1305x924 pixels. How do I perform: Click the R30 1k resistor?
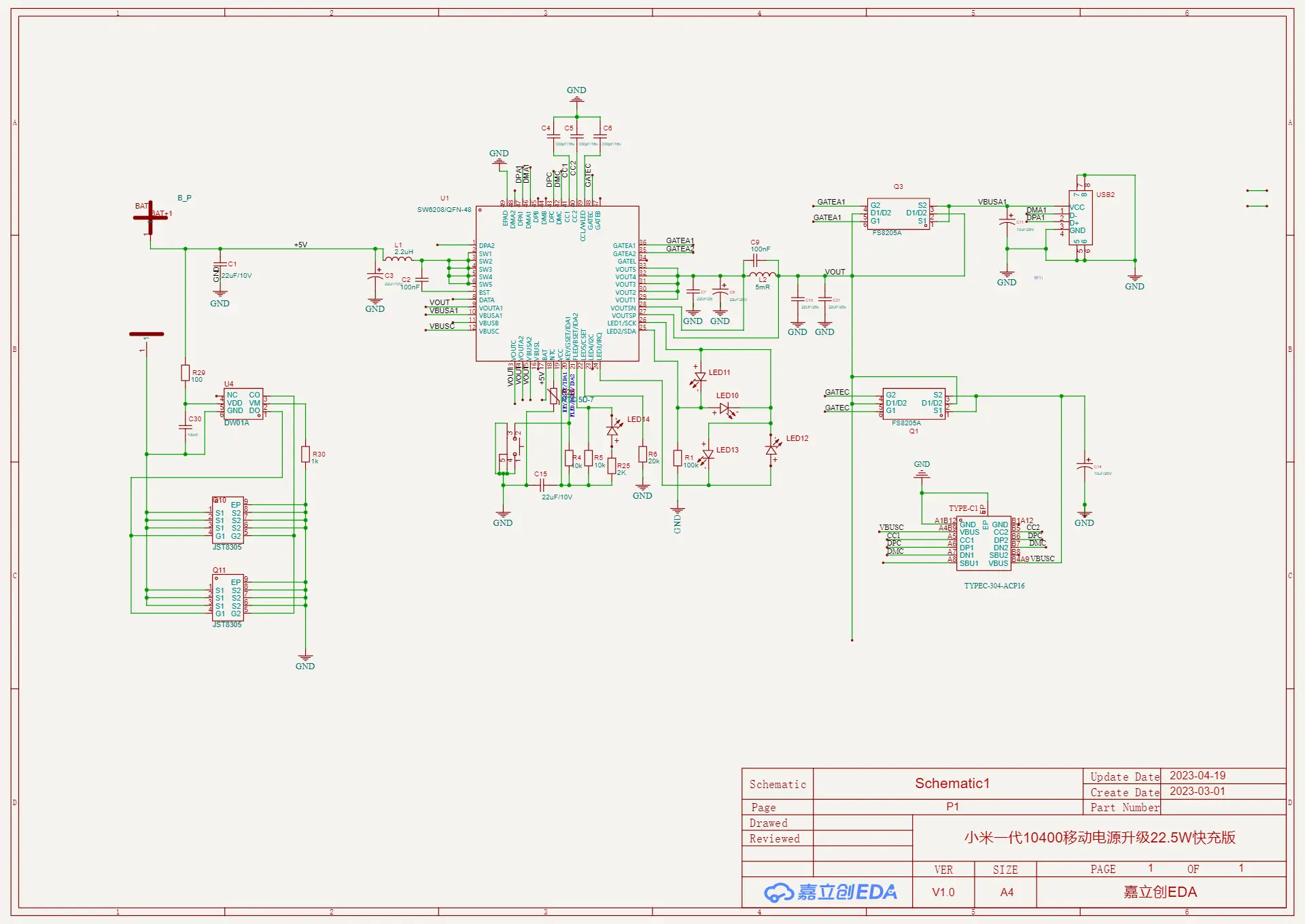pos(305,455)
